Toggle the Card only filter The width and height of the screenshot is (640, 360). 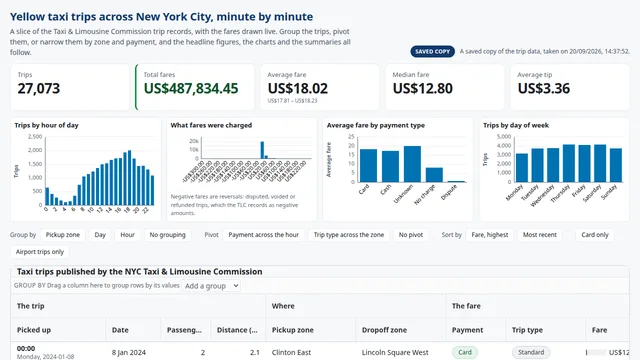coord(595,235)
